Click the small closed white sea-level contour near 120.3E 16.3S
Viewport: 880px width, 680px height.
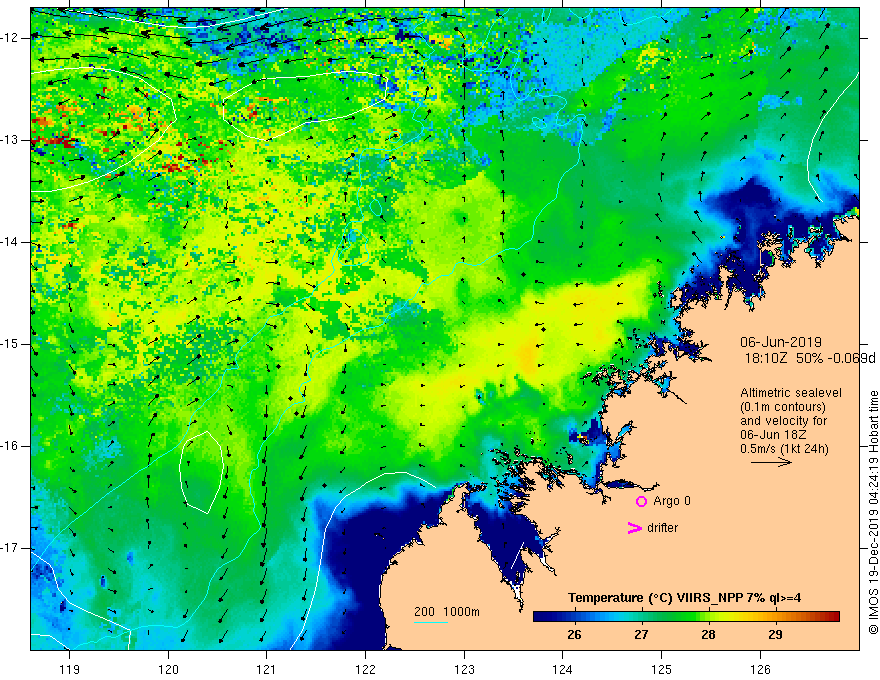click(x=201, y=472)
